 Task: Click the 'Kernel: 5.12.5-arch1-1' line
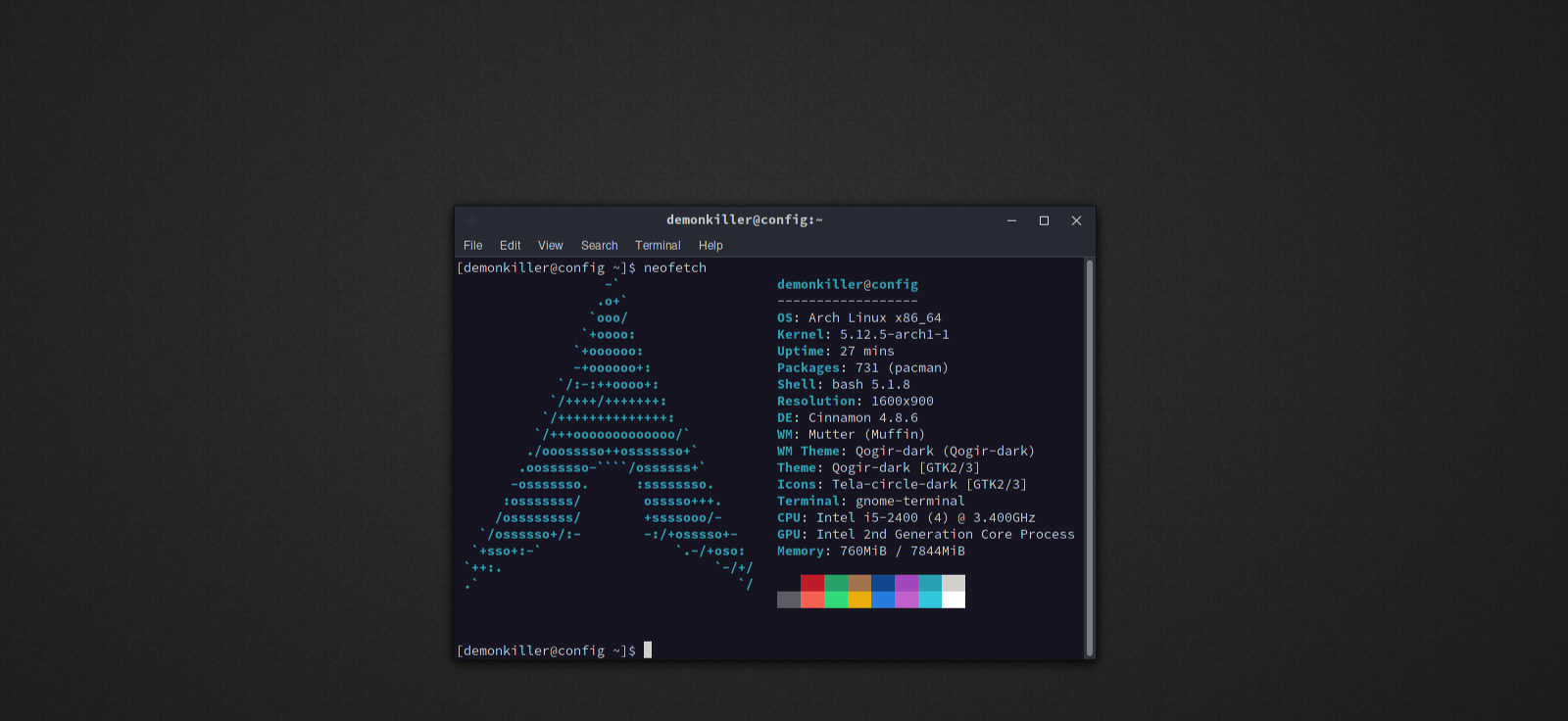(863, 334)
